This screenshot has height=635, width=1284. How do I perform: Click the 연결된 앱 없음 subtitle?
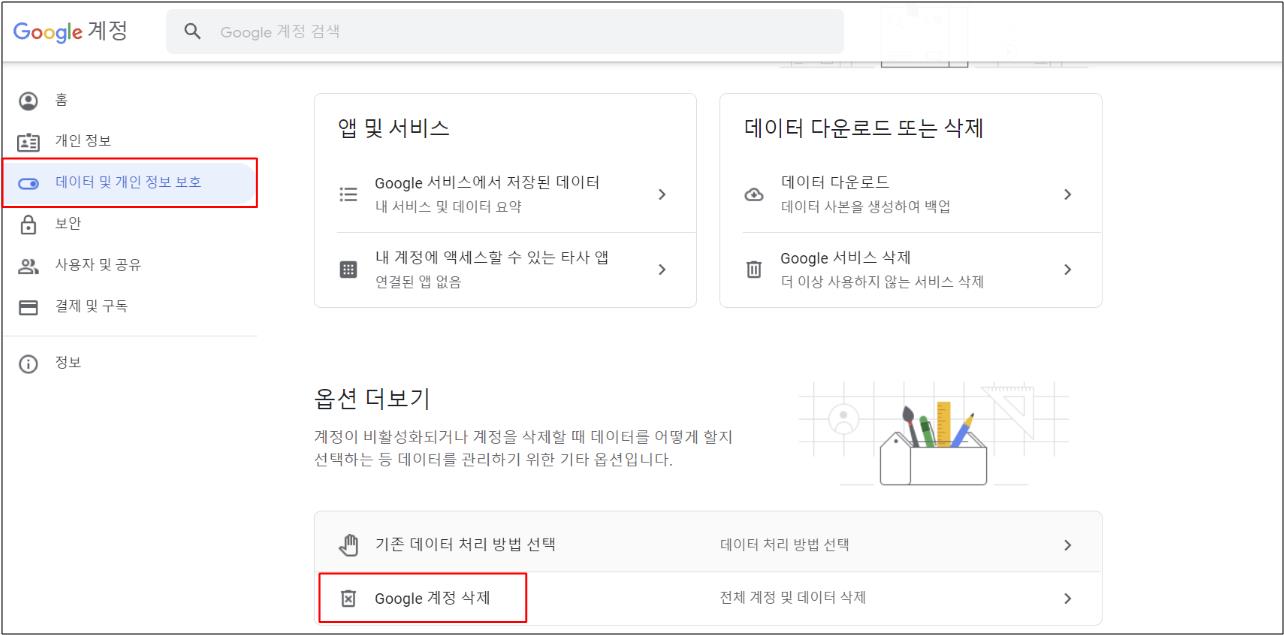[x=418, y=282]
